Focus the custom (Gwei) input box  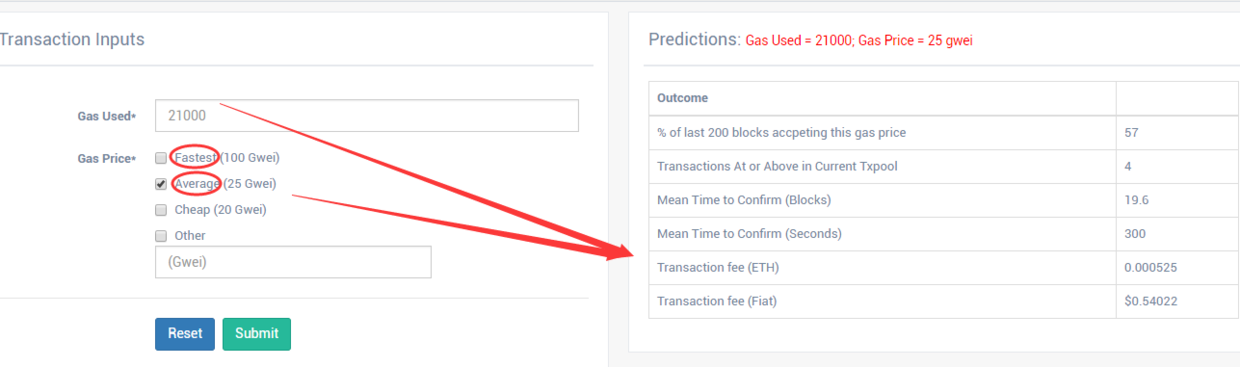(293, 262)
